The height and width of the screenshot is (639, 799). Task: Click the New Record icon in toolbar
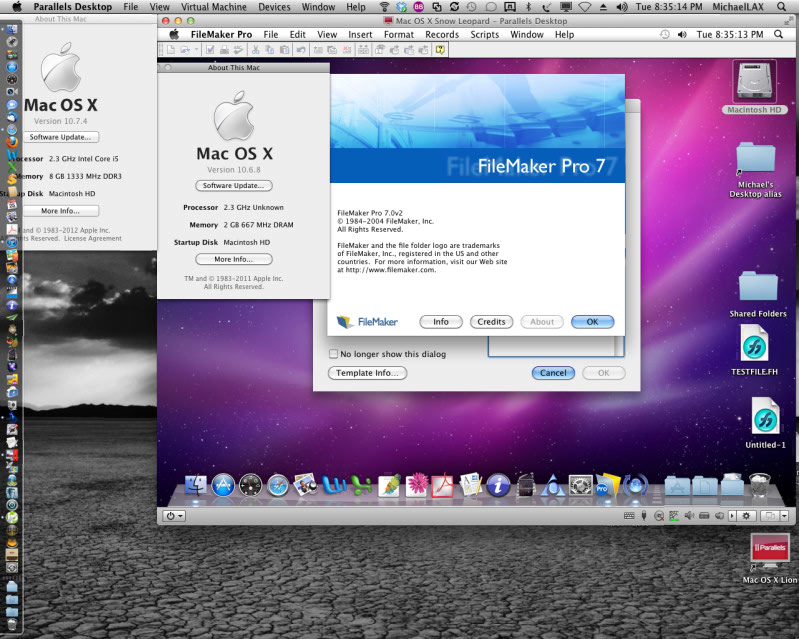318,49
